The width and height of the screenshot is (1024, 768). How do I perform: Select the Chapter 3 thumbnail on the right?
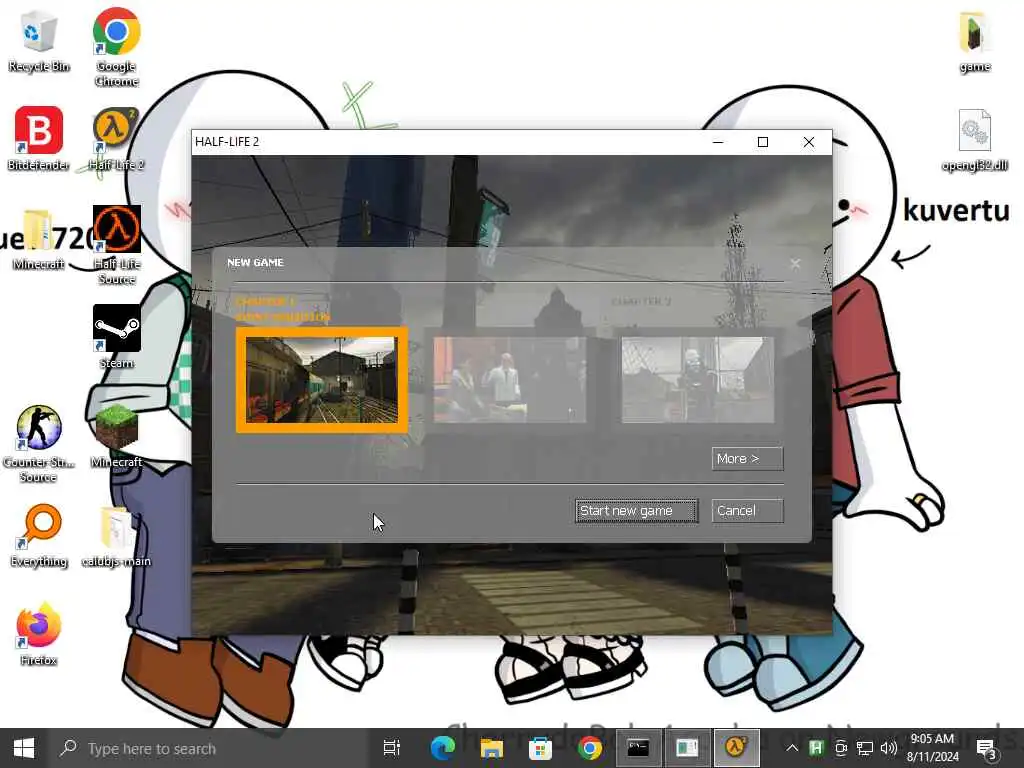[x=697, y=379]
